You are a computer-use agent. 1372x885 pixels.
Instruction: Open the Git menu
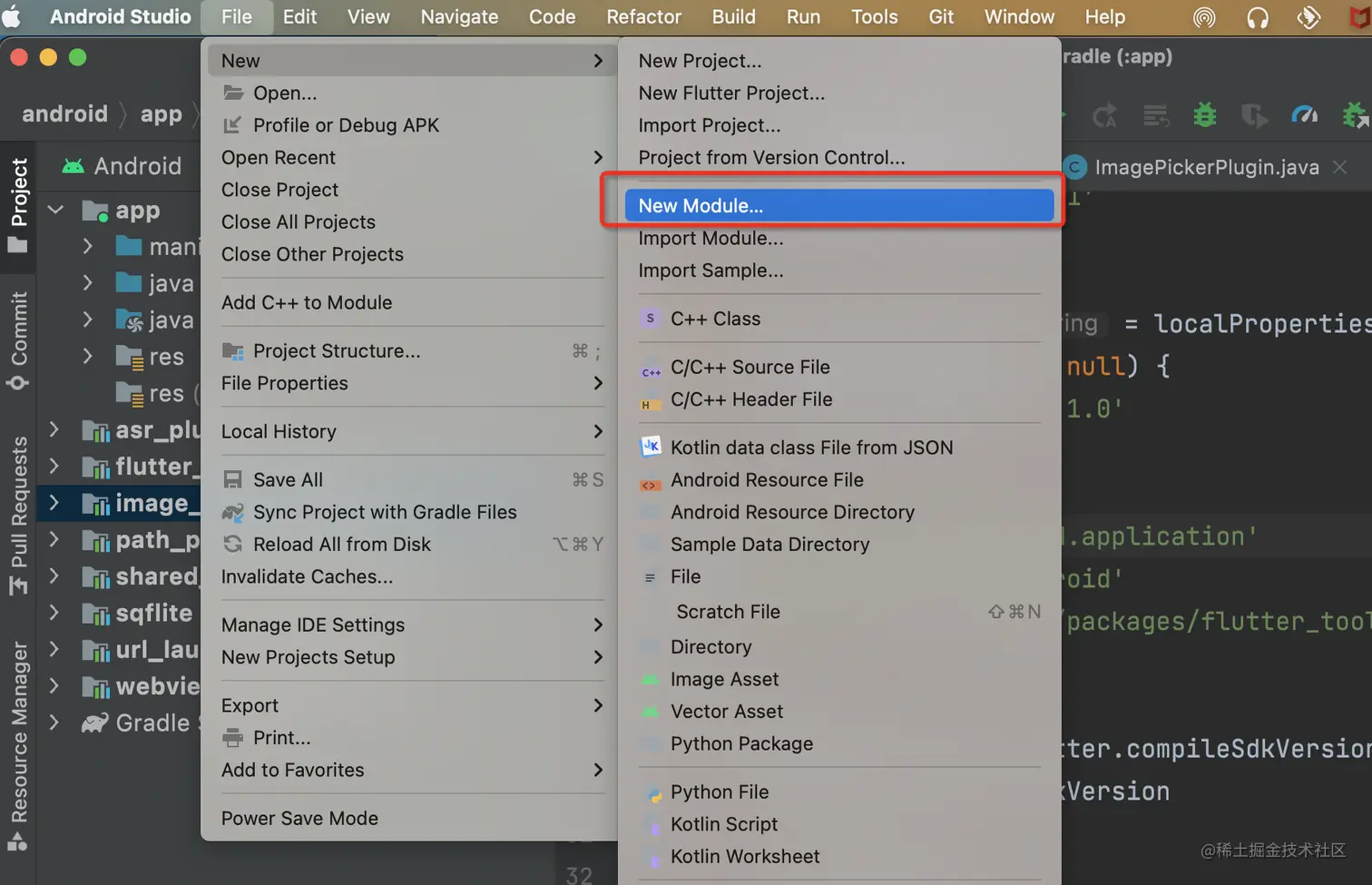[x=941, y=16]
